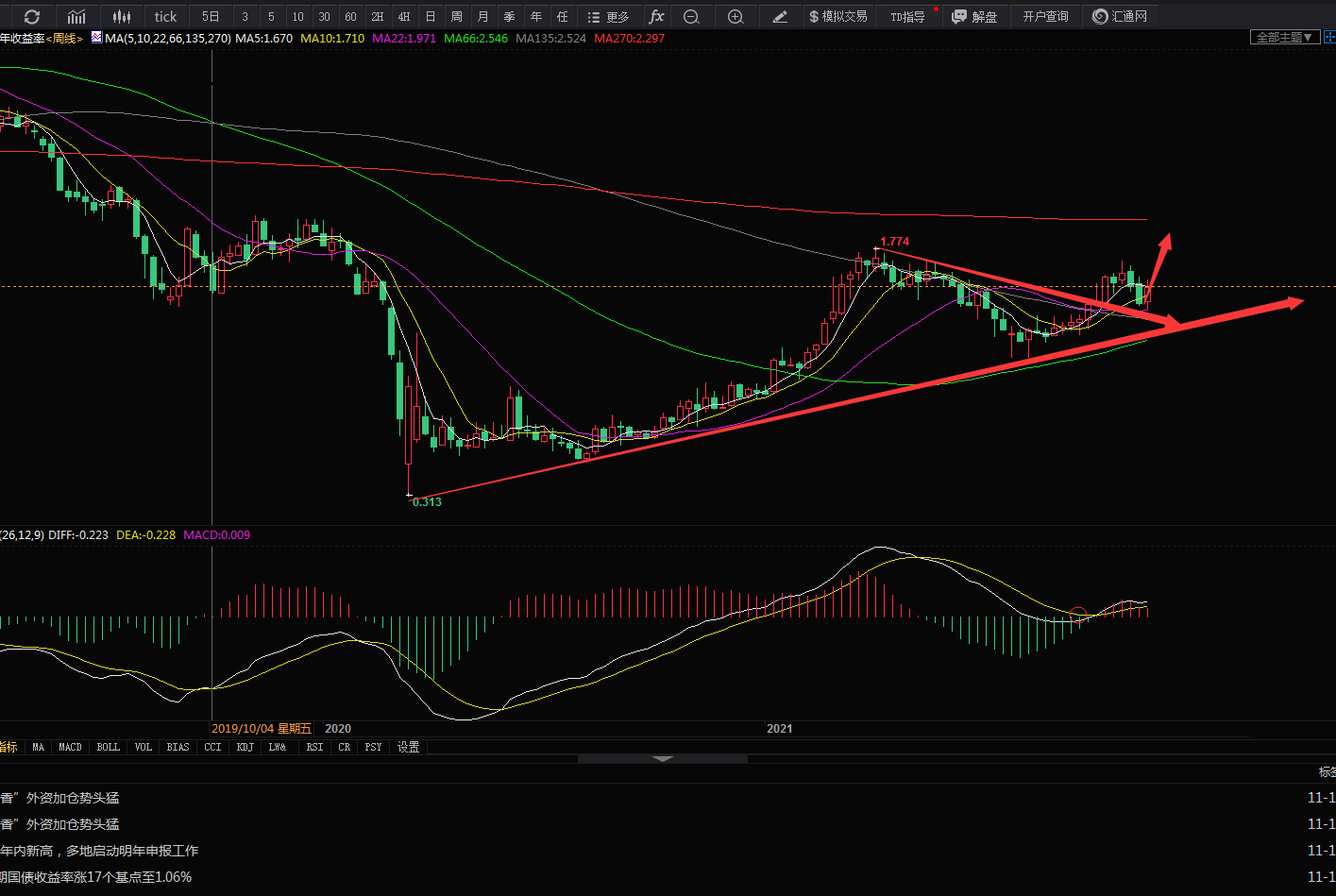Switch to the time-sharing line chart icon
This screenshot has height=896, width=1336.
tap(76, 17)
